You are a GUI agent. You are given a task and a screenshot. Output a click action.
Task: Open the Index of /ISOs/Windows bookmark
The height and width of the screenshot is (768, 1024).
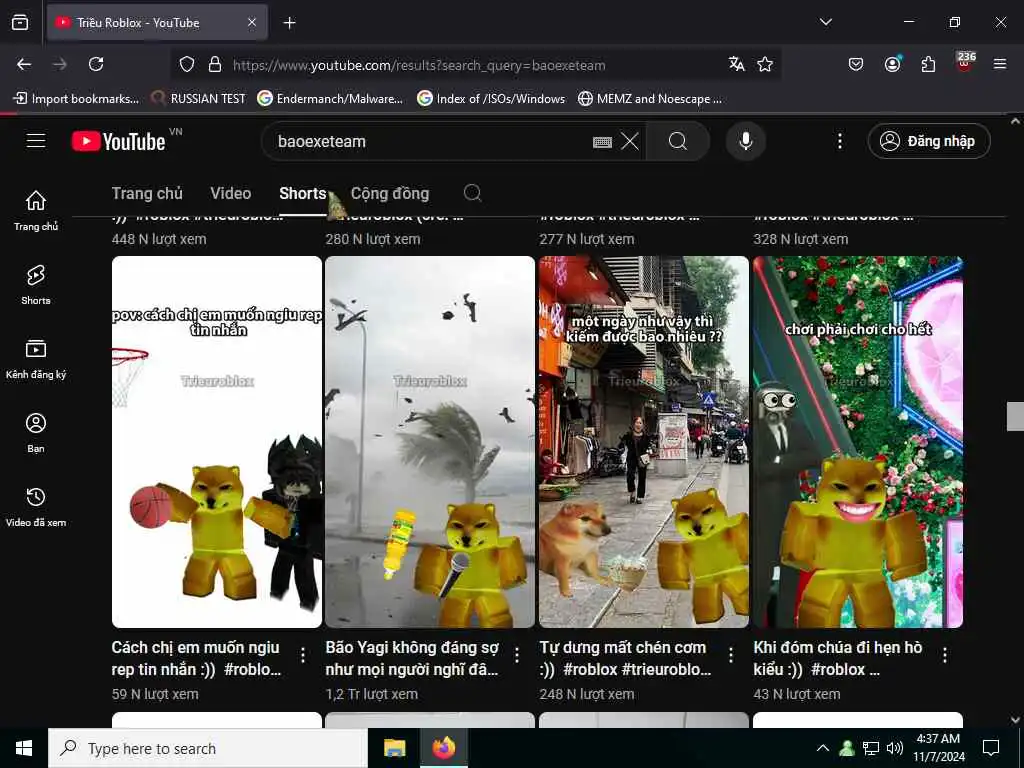pyautogui.click(x=492, y=99)
